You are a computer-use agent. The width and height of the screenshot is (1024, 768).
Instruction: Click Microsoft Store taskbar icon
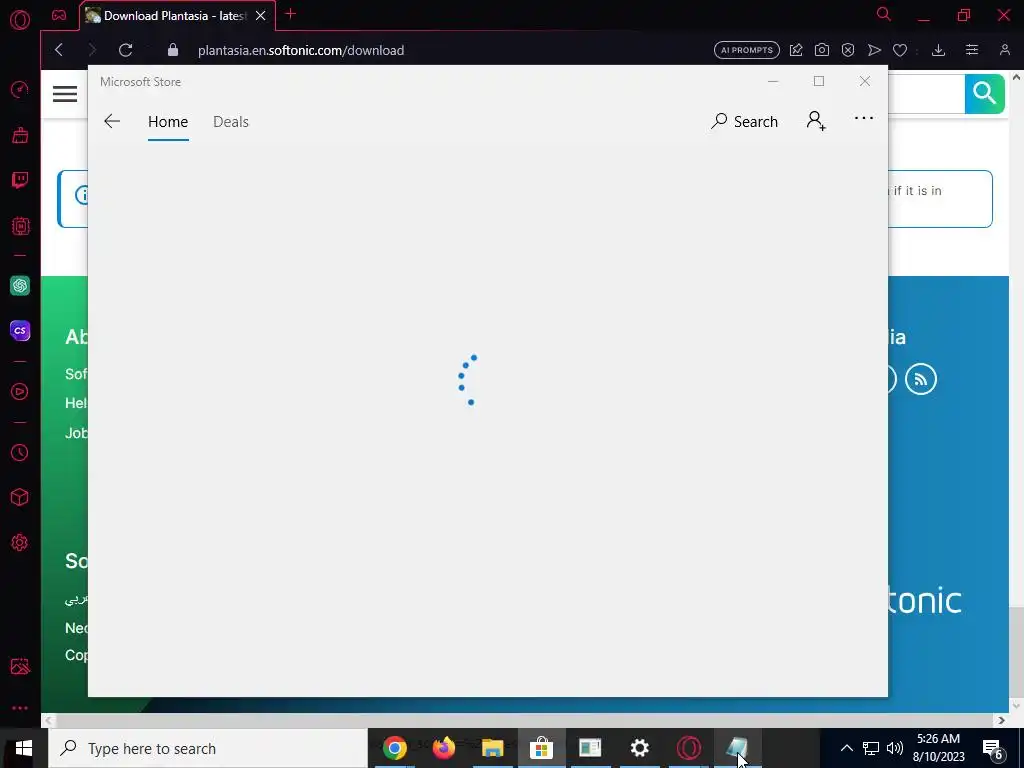click(x=541, y=748)
